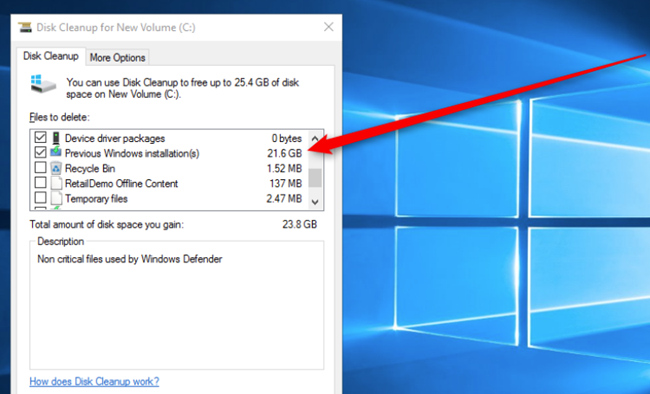Click the file list scroll down arrow
This screenshot has width=650, height=394.
click(315, 202)
